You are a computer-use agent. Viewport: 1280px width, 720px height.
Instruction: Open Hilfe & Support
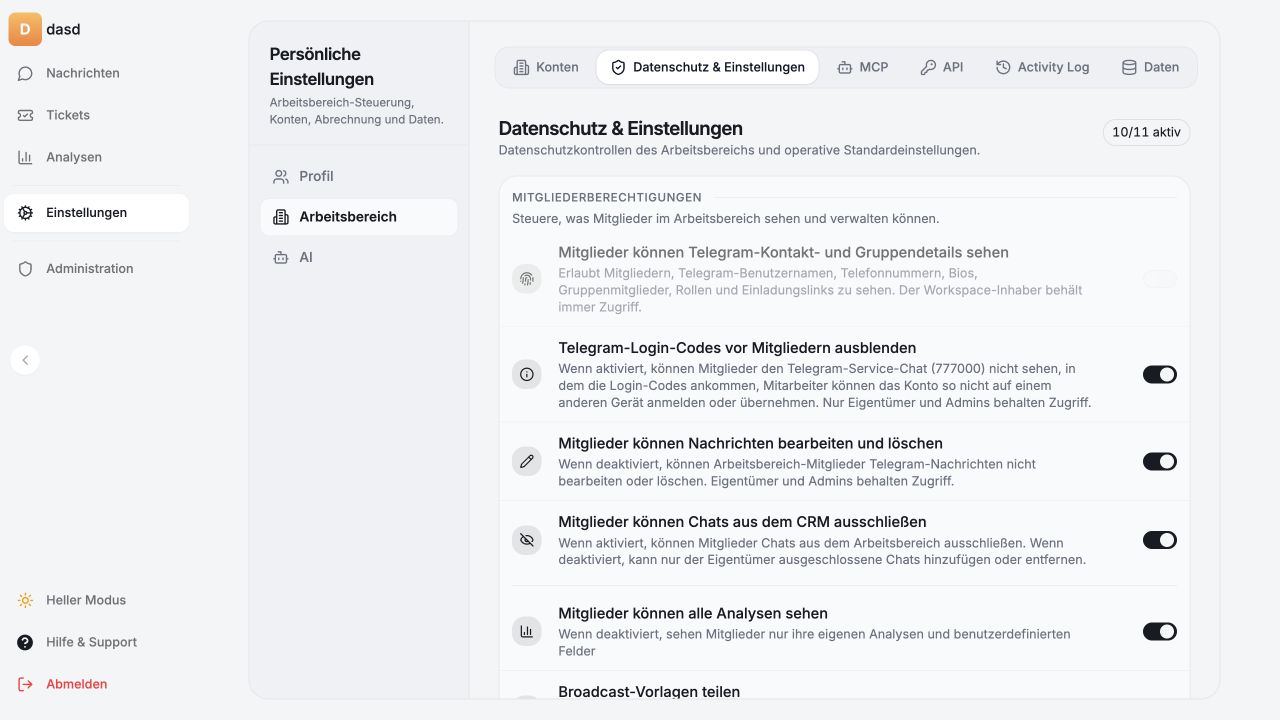[x=96, y=642]
